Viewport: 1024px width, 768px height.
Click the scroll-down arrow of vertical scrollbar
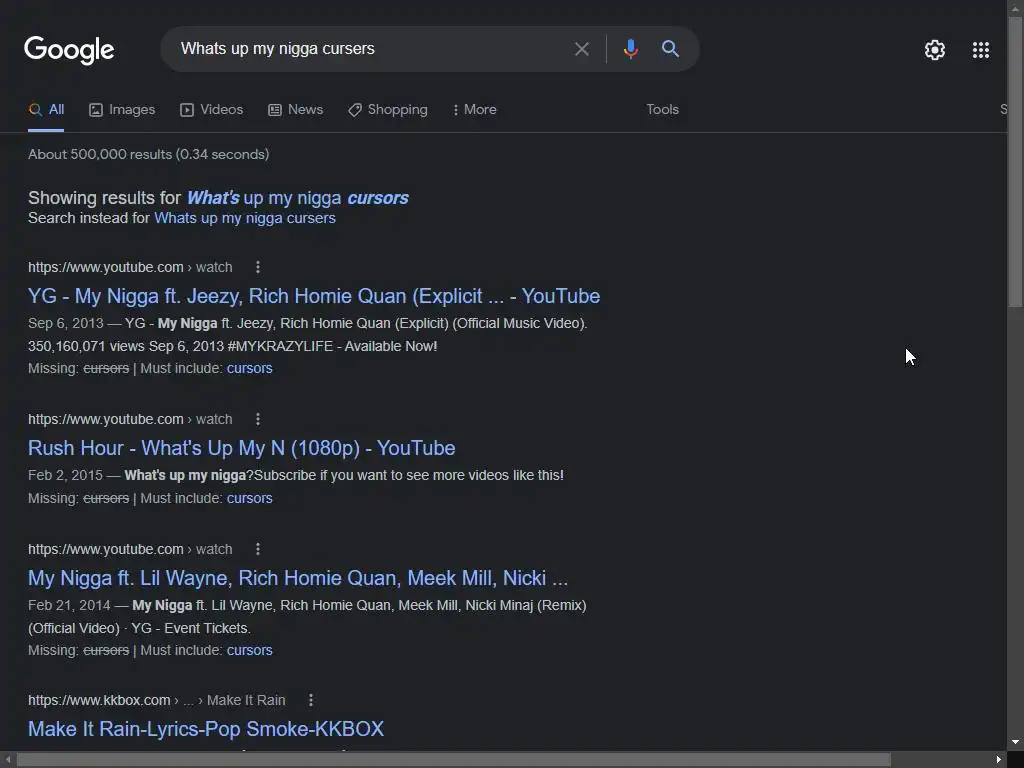tap(1016, 743)
